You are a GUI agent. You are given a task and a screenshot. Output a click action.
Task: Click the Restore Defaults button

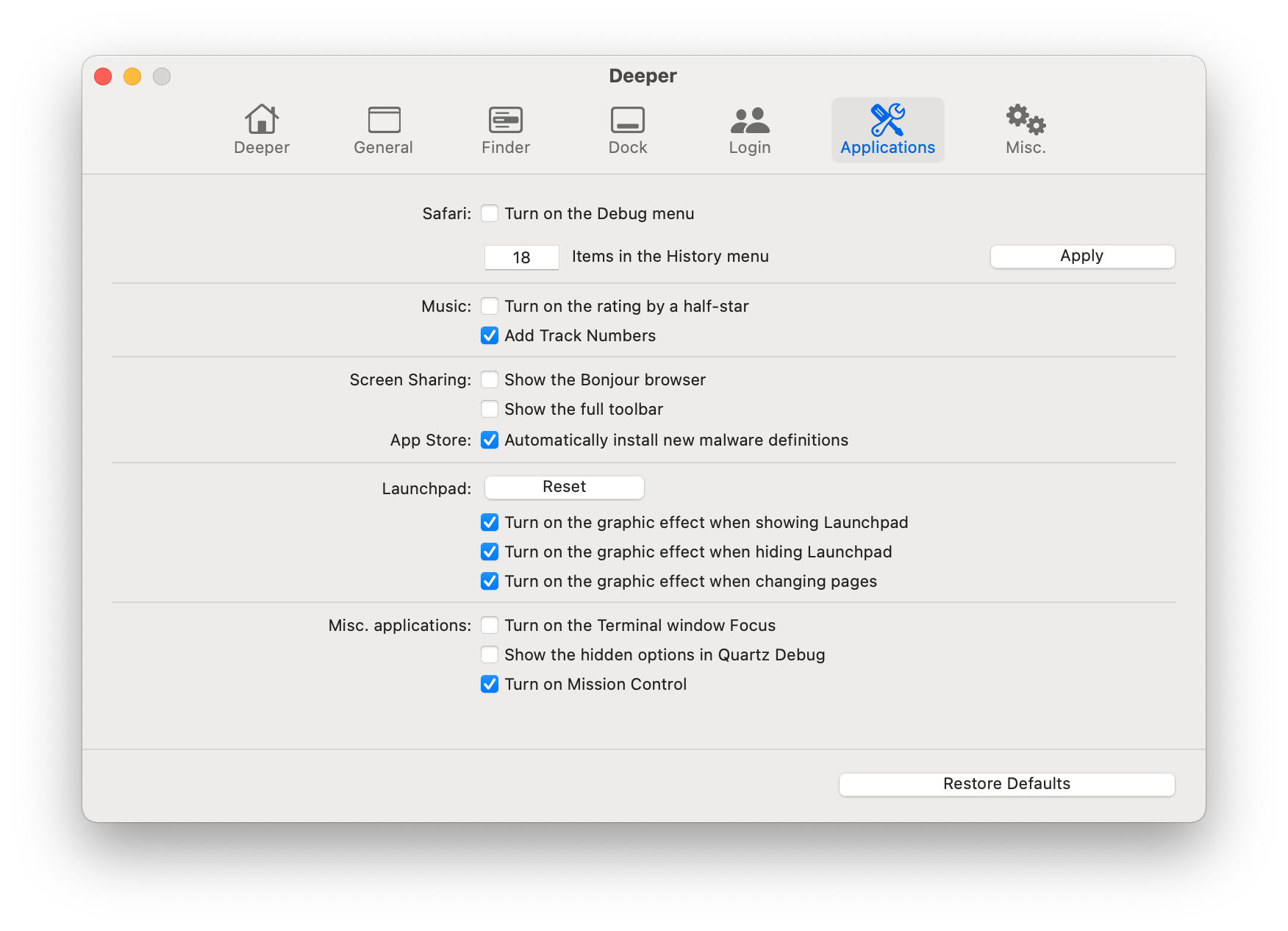tap(1006, 784)
